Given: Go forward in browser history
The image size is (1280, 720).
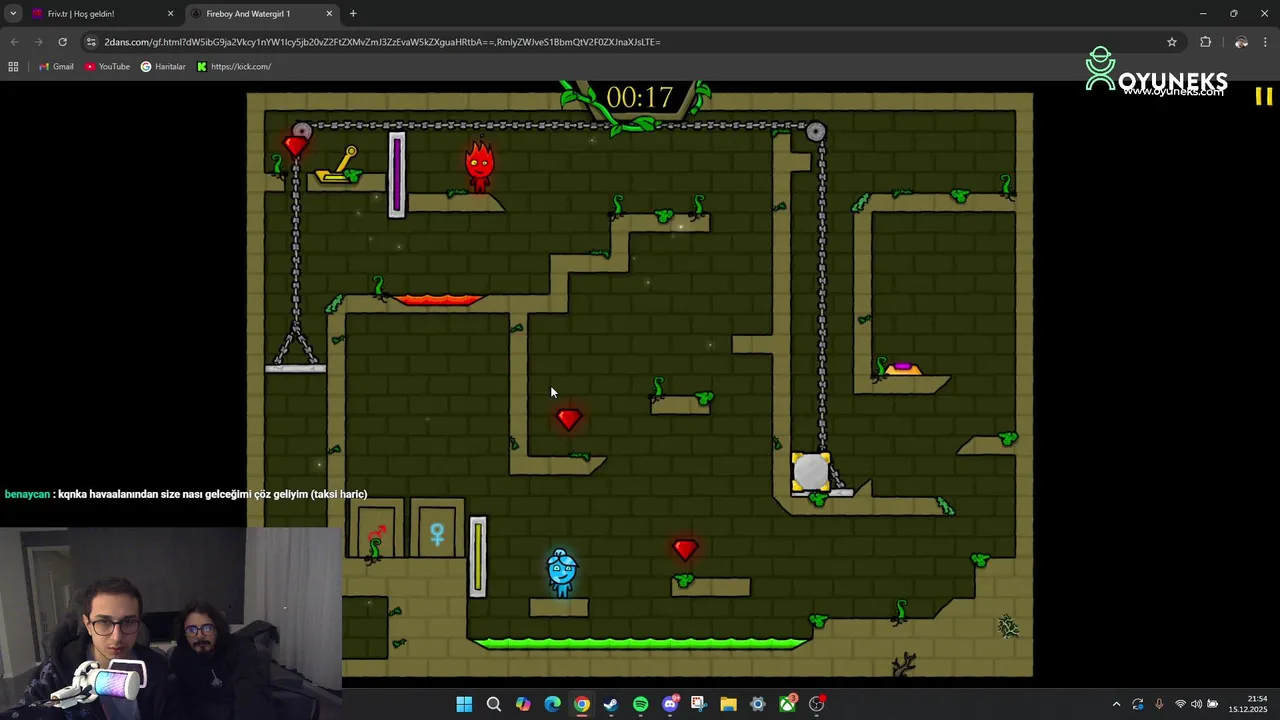Looking at the screenshot, I should [38, 42].
